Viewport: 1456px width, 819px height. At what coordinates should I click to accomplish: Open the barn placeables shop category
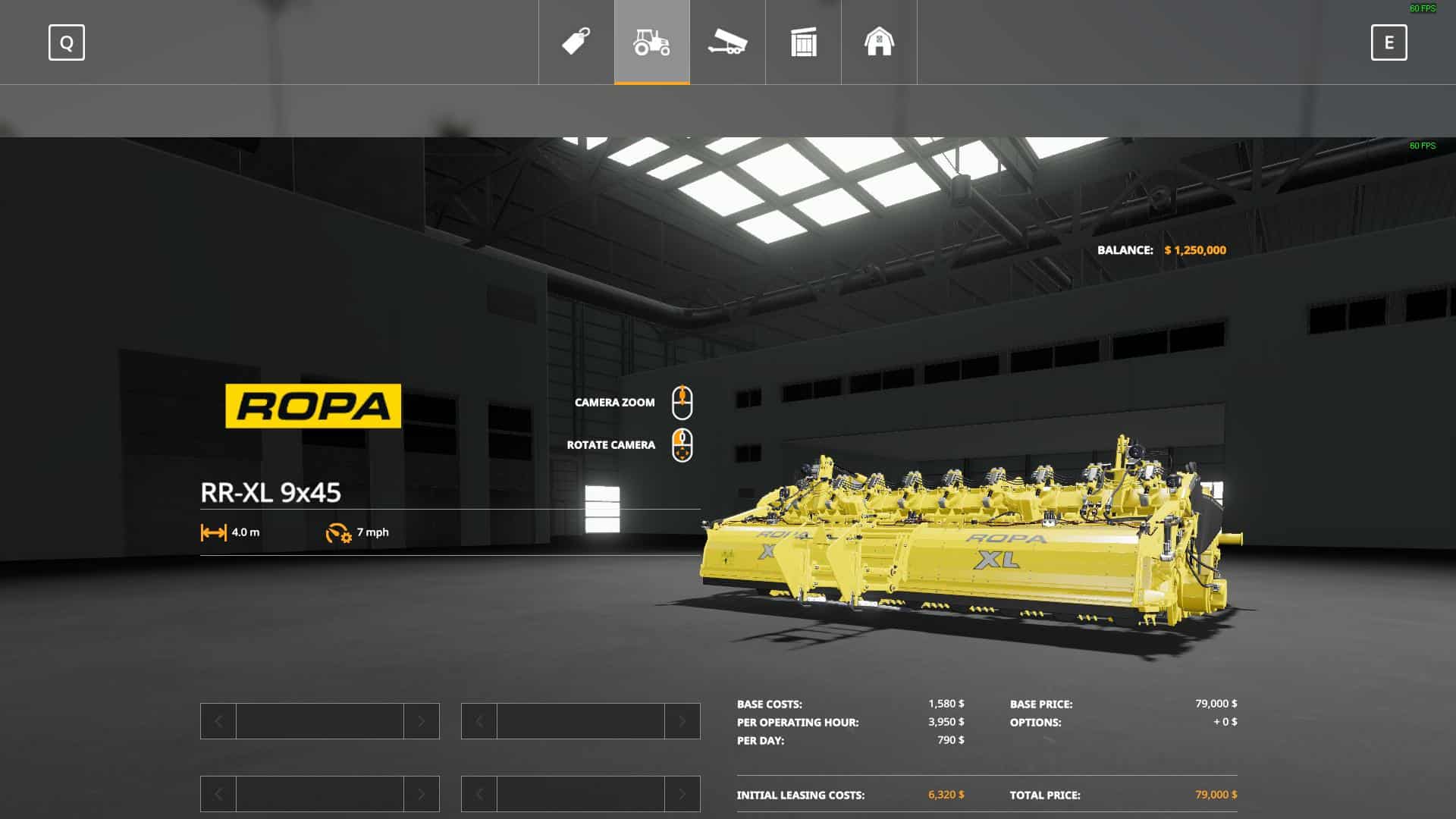coord(880,42)
